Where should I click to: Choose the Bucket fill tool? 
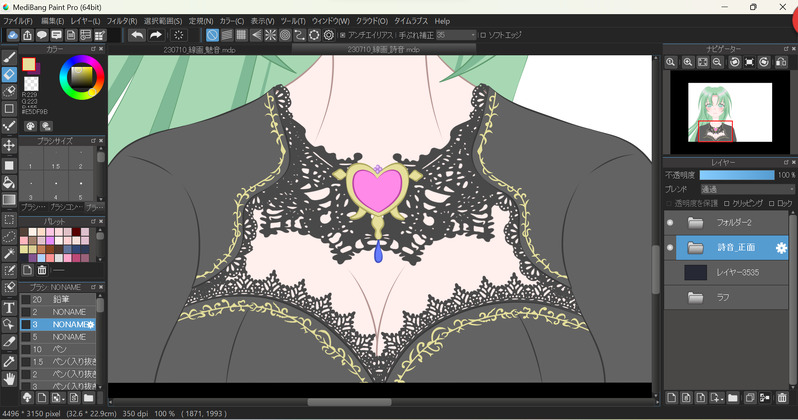9,183
